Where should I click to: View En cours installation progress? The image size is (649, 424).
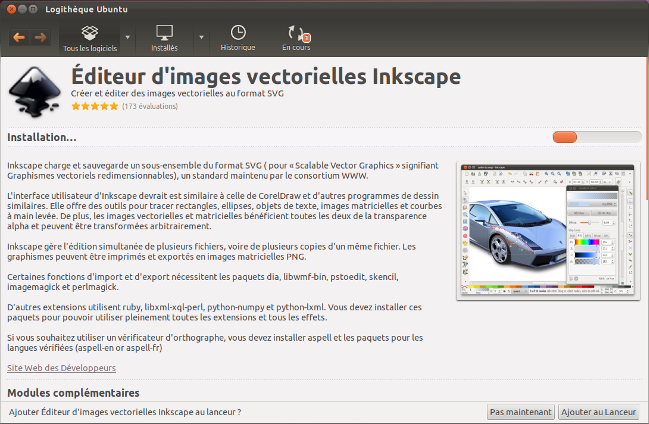tap(296, 38)
